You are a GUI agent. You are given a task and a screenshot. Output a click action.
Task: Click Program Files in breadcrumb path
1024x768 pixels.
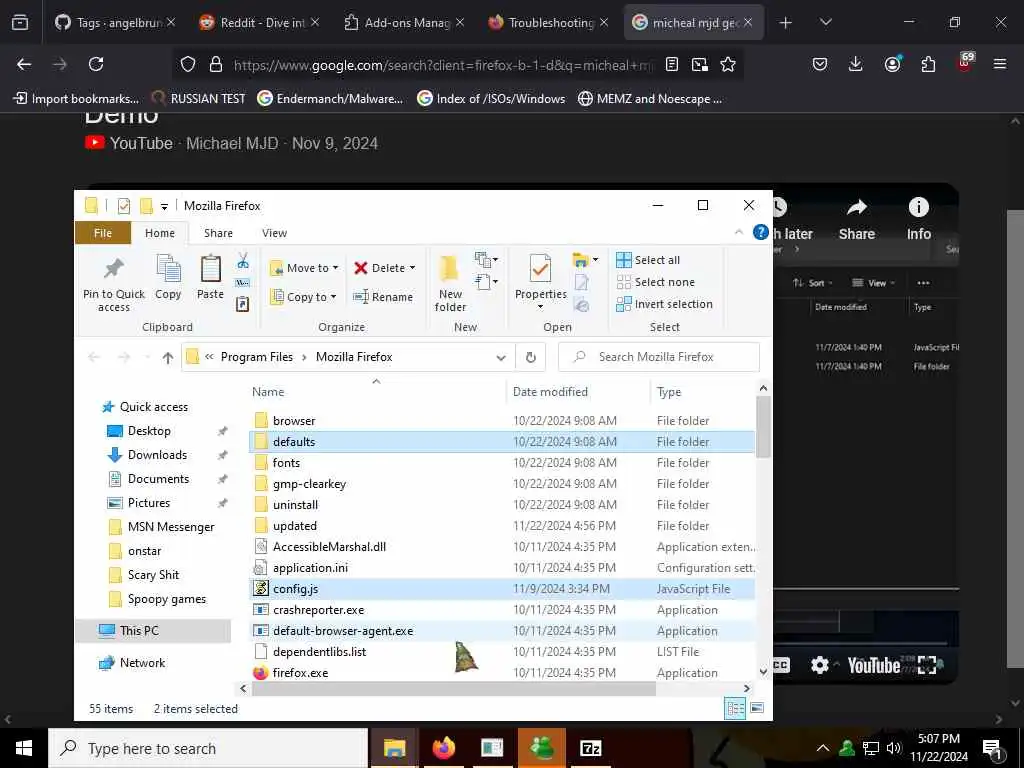pos(257,357)
